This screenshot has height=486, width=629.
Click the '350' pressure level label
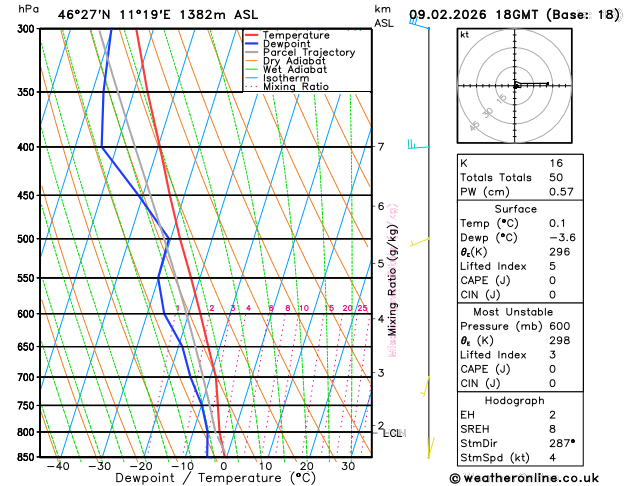coord(28,92)
